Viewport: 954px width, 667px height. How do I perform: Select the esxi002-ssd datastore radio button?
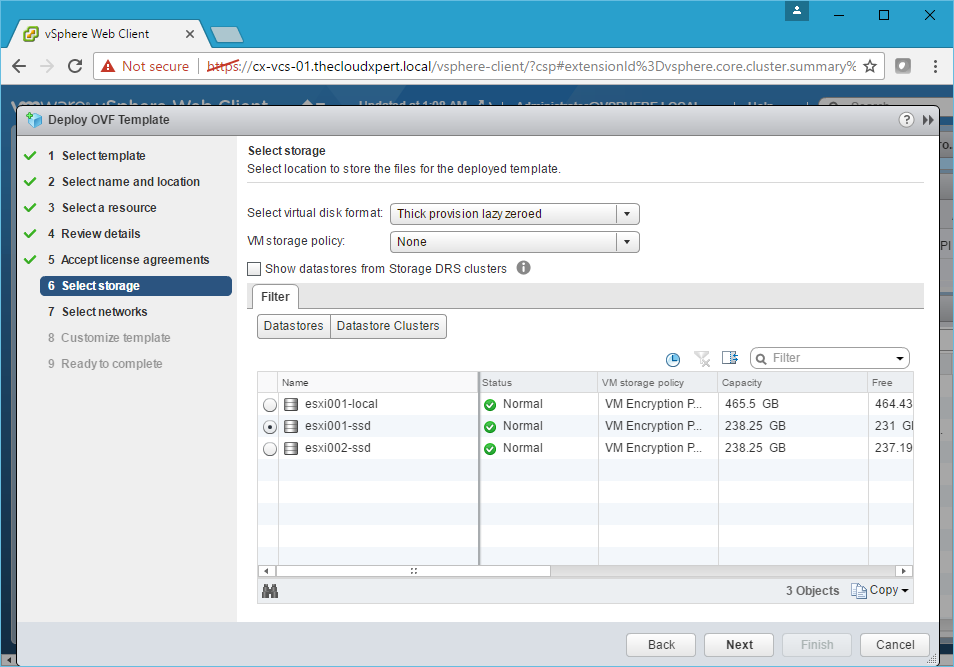tap(270, 449)
